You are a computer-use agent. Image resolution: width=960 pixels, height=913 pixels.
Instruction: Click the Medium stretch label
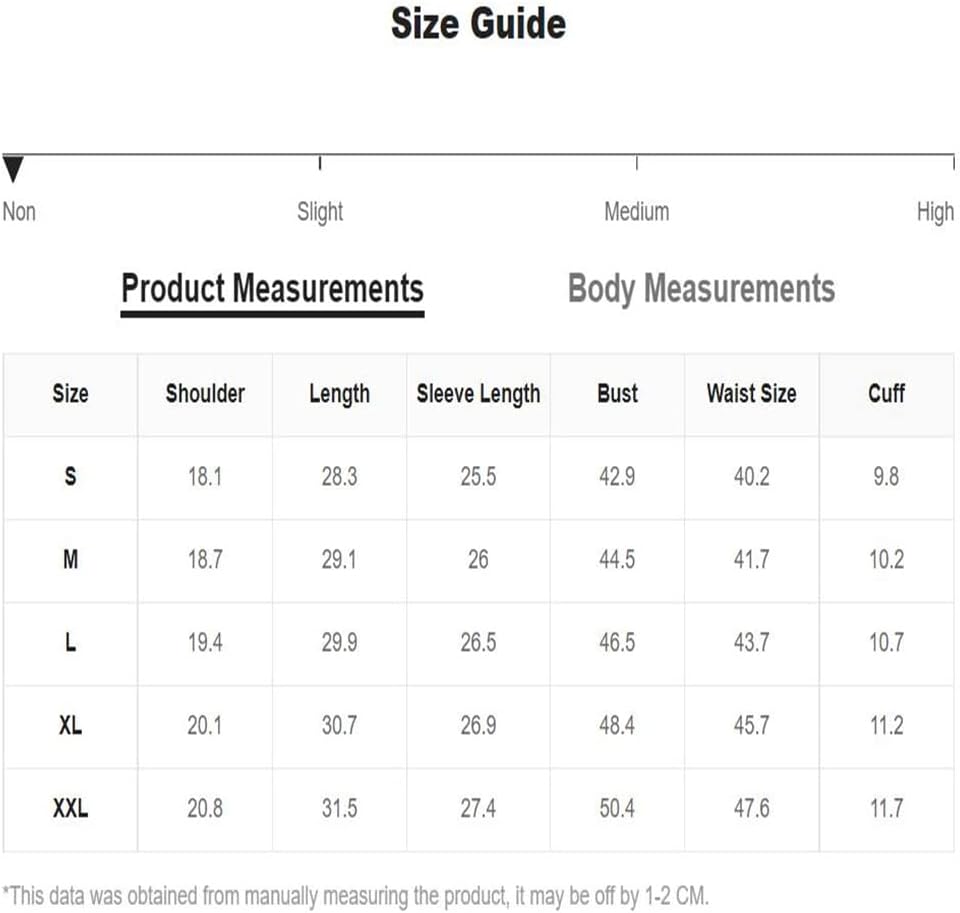636,212
